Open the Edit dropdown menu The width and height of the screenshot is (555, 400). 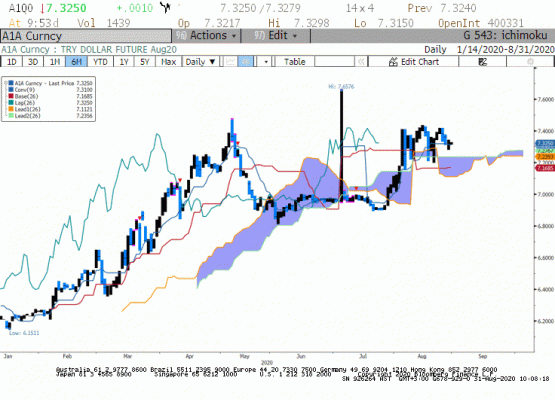(x=276, y=36)
